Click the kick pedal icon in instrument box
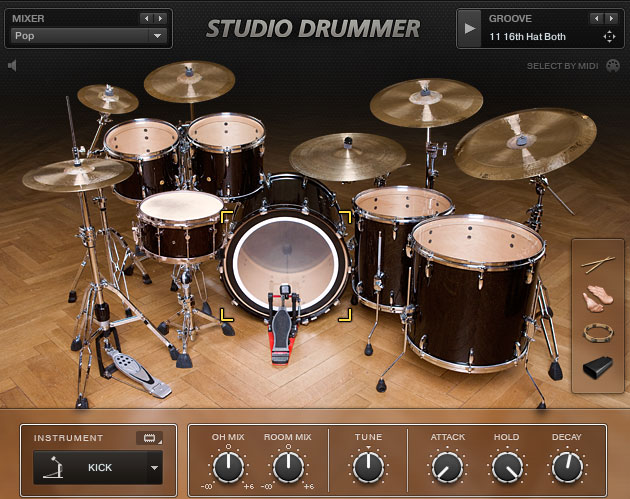This screenshot has width=630, height=499. [x=54, y=467]
